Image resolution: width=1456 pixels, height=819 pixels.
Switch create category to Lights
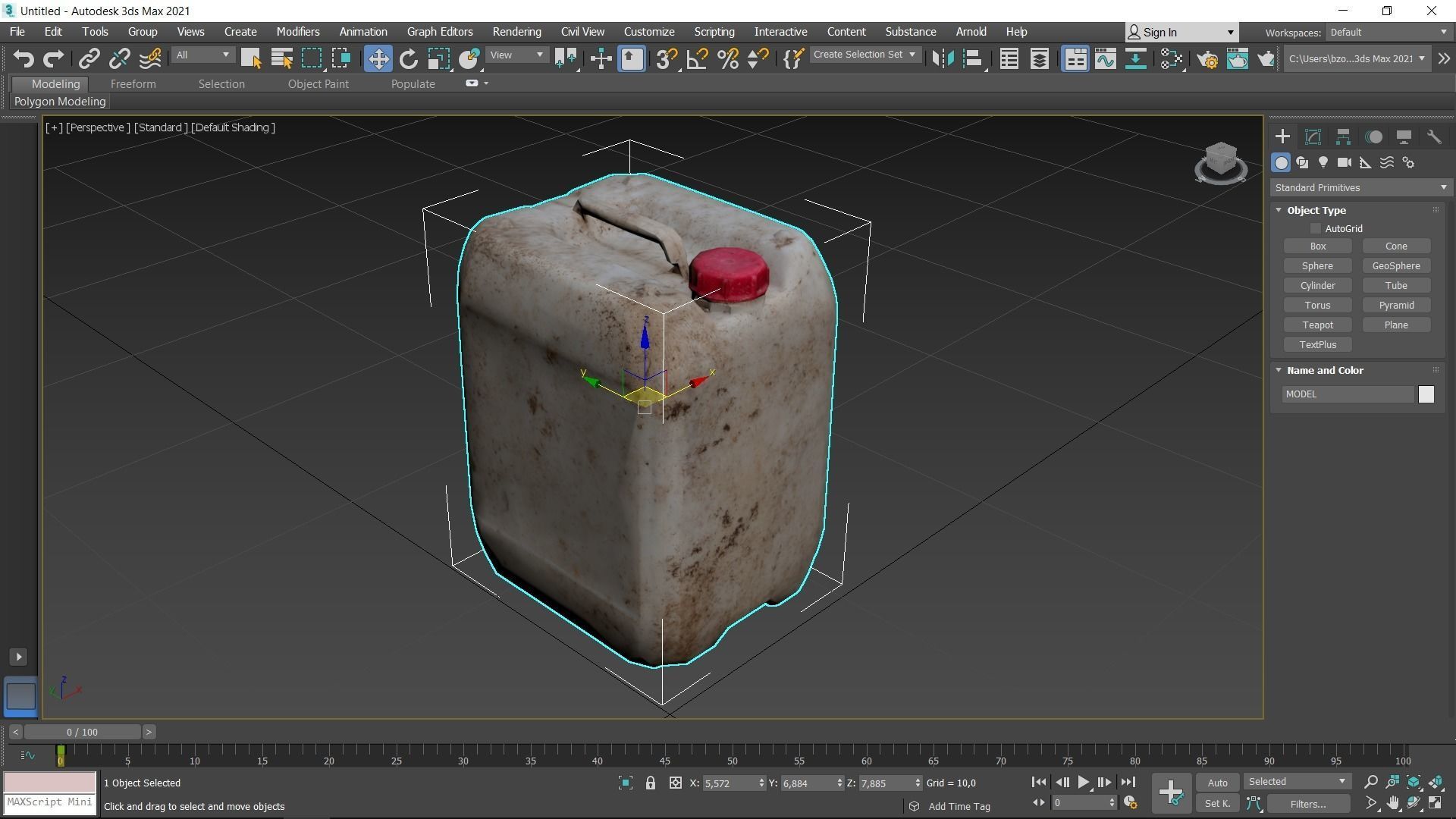coord(1323,162)
